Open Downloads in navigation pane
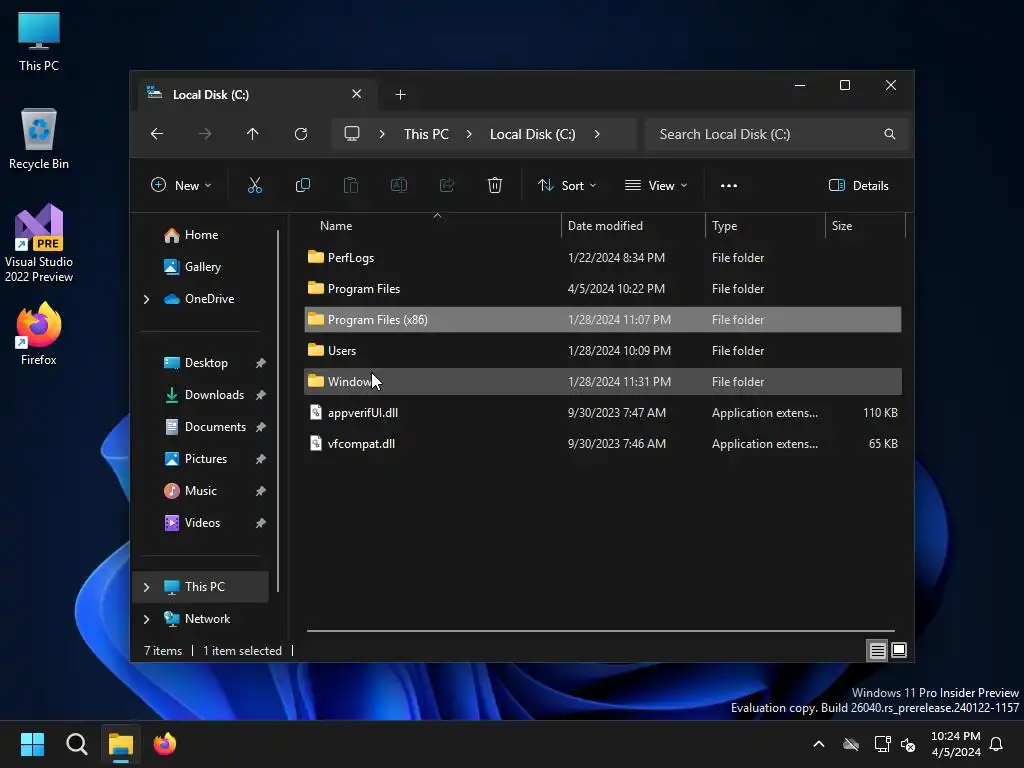1024x768 pixels. [x=214, y=395]
